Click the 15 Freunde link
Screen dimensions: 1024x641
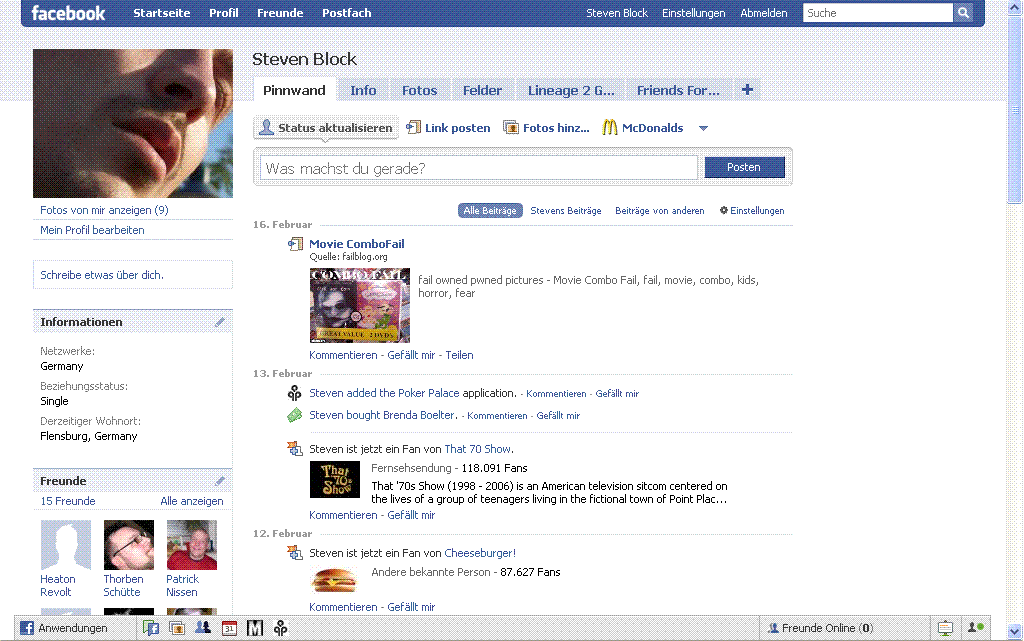point(68,501)
